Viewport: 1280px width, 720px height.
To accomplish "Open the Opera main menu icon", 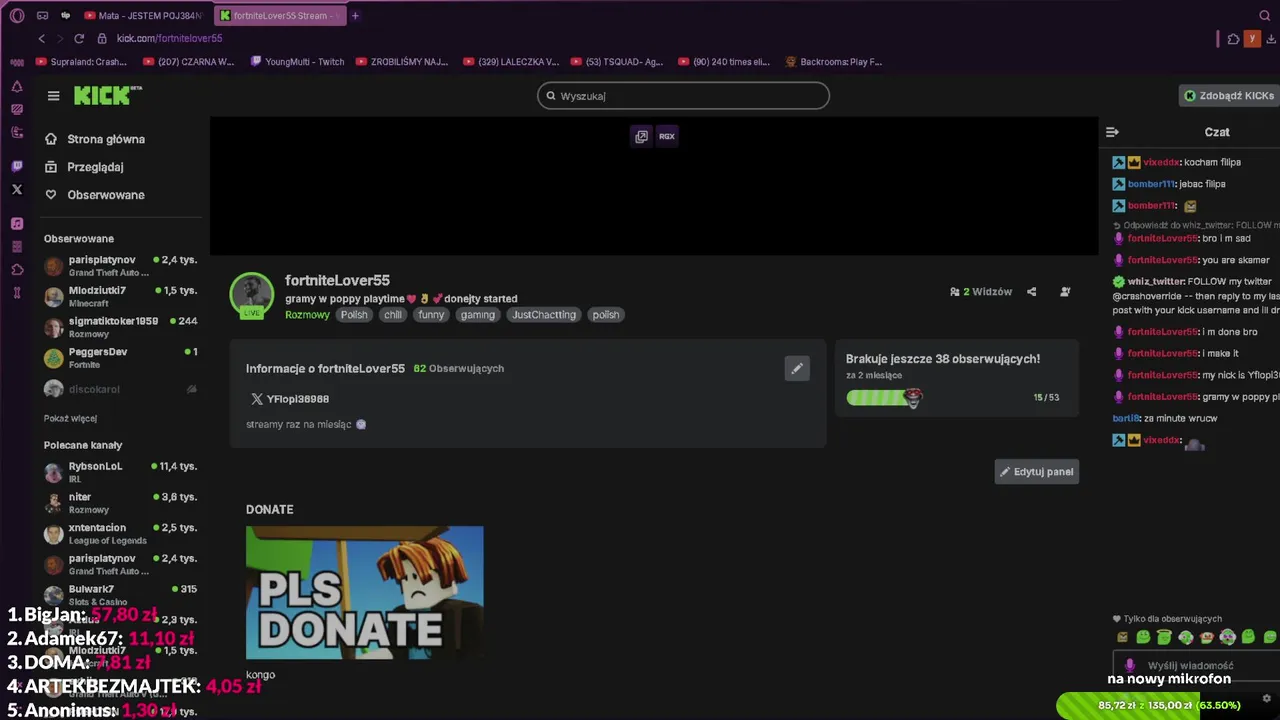I will coord(16,15).
